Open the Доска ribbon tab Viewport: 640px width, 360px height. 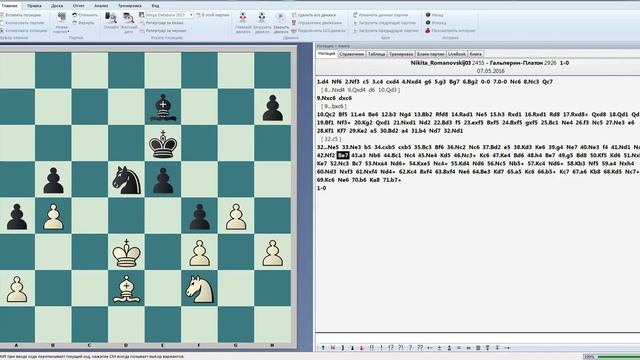57,6
